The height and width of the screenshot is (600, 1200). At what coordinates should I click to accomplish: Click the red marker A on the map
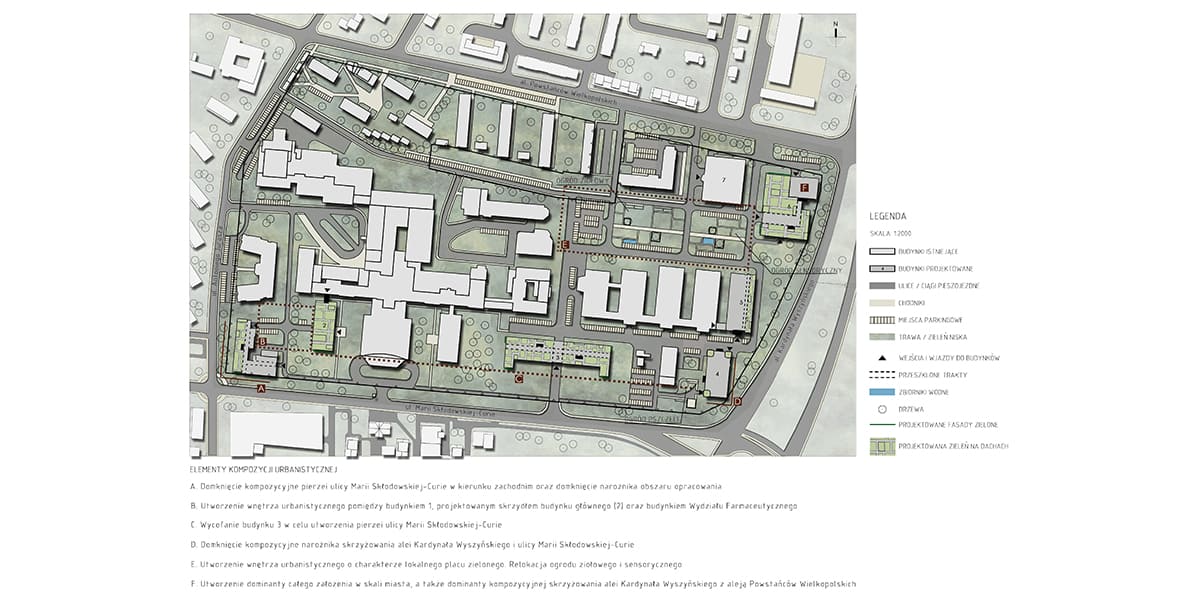261,387
